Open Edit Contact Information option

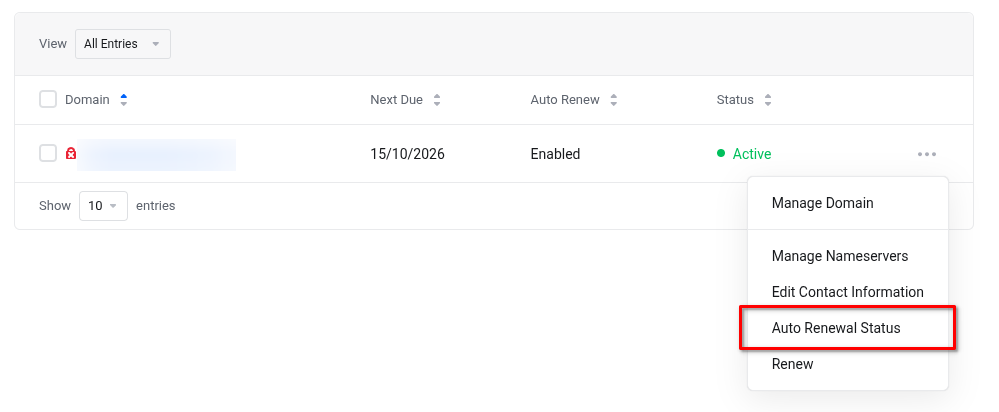click(847, 292)
